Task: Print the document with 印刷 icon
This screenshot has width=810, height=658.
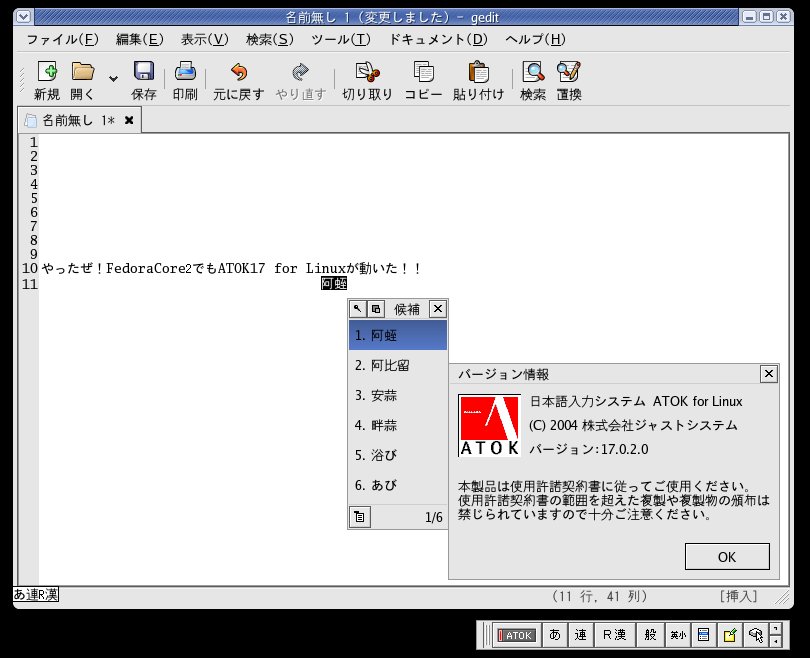Action: click(x=185, y=80)
